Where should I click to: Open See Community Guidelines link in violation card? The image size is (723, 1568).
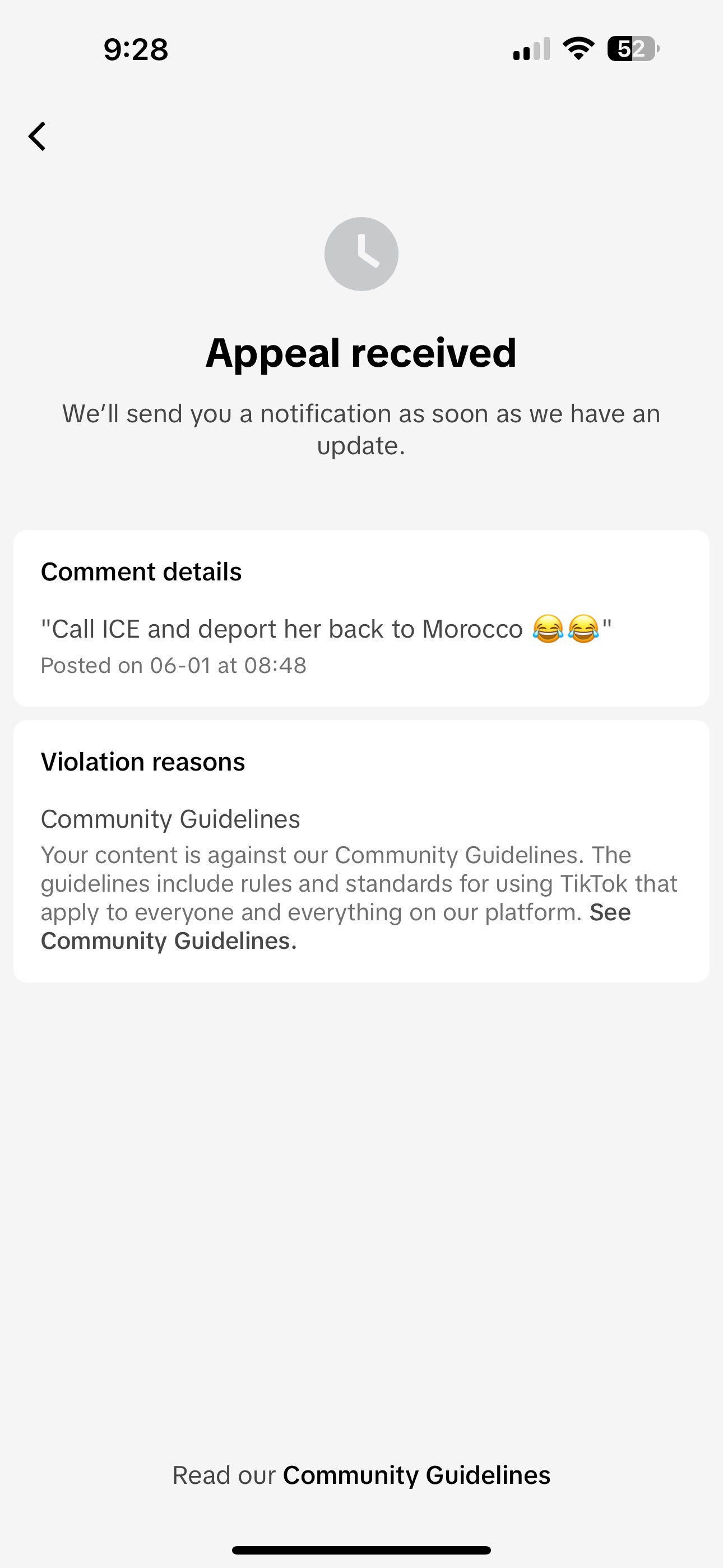tap(335, 926)
